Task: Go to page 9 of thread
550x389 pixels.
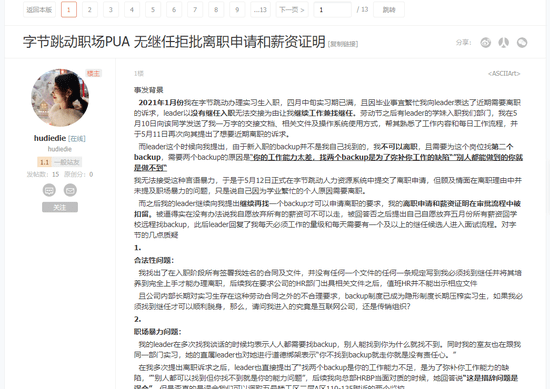Action: coord(237,10)
